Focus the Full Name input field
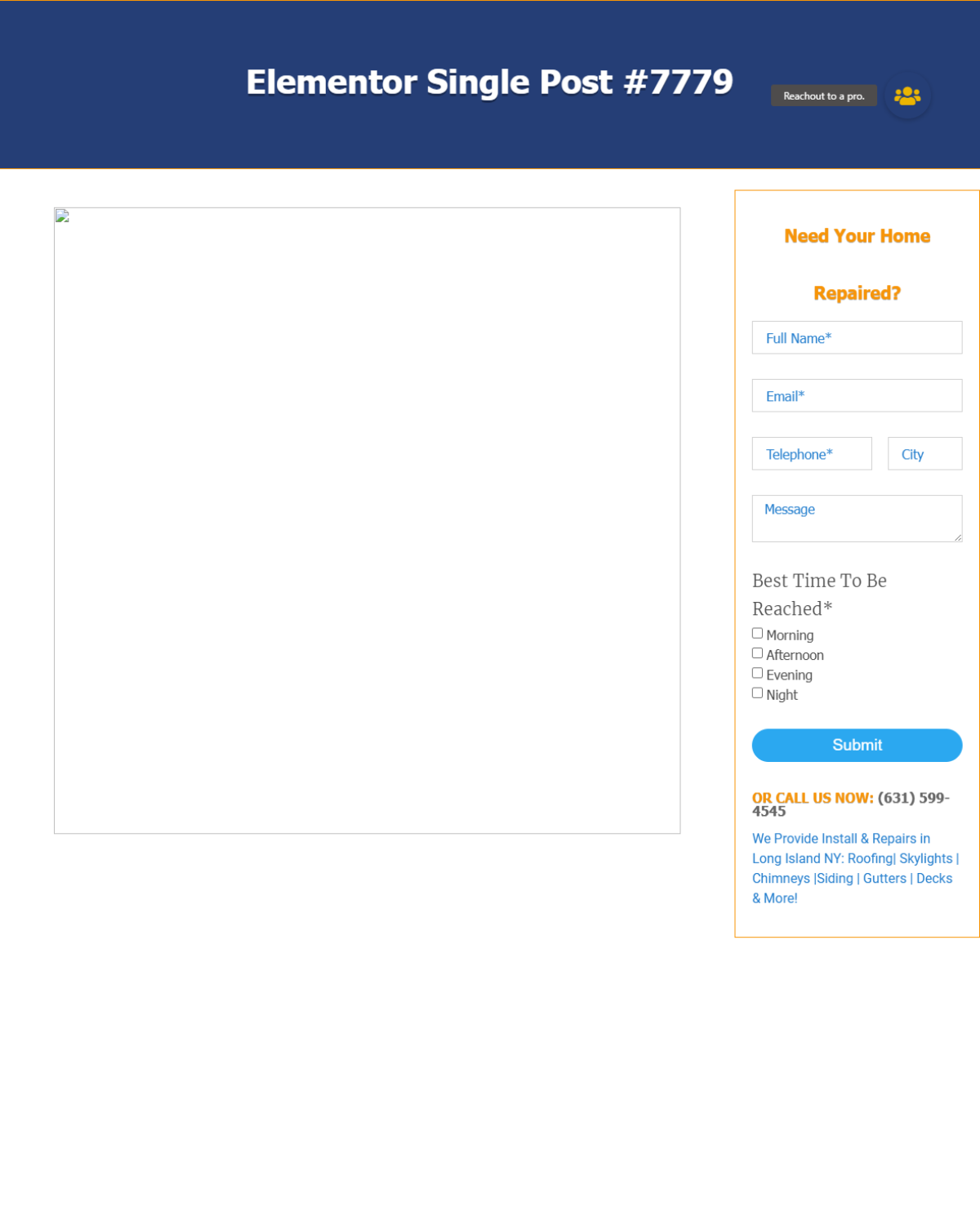This screenshot has height=1225, width=980. click(857, 338)
